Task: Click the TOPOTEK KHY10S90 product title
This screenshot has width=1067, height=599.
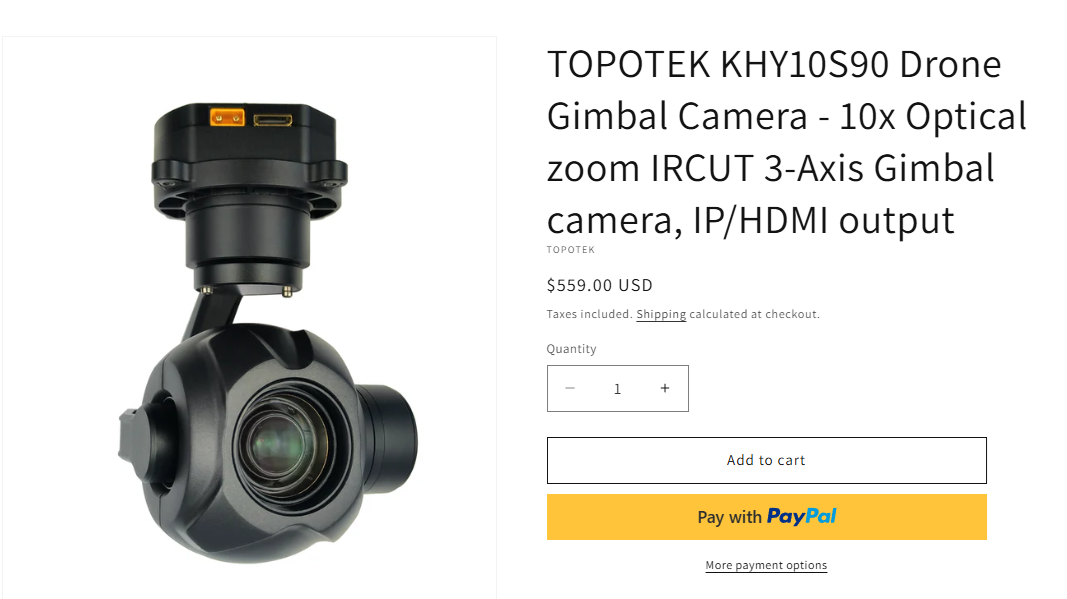Action: point(787,142)
